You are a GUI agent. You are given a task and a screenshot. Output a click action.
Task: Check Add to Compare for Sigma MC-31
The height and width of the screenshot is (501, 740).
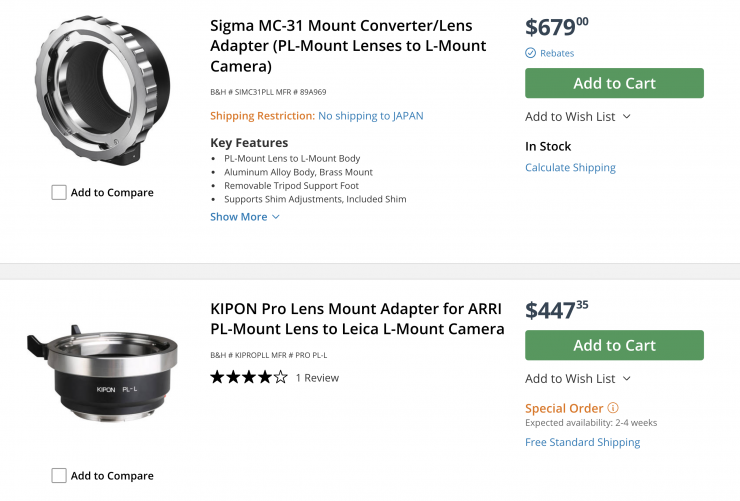59,192
